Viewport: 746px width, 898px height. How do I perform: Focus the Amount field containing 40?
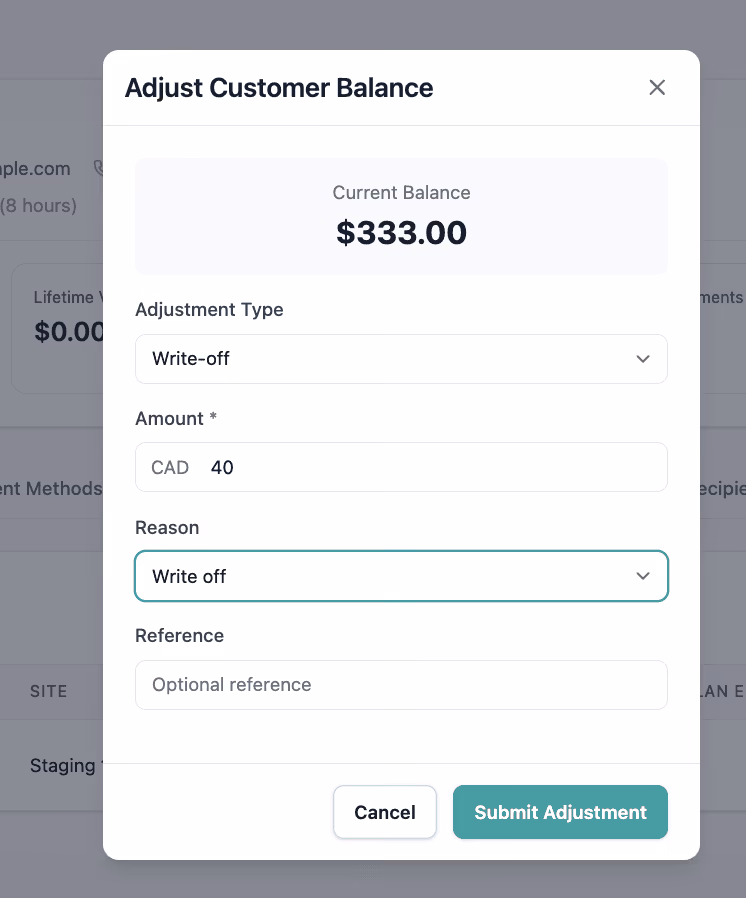[x=401, y=467]
